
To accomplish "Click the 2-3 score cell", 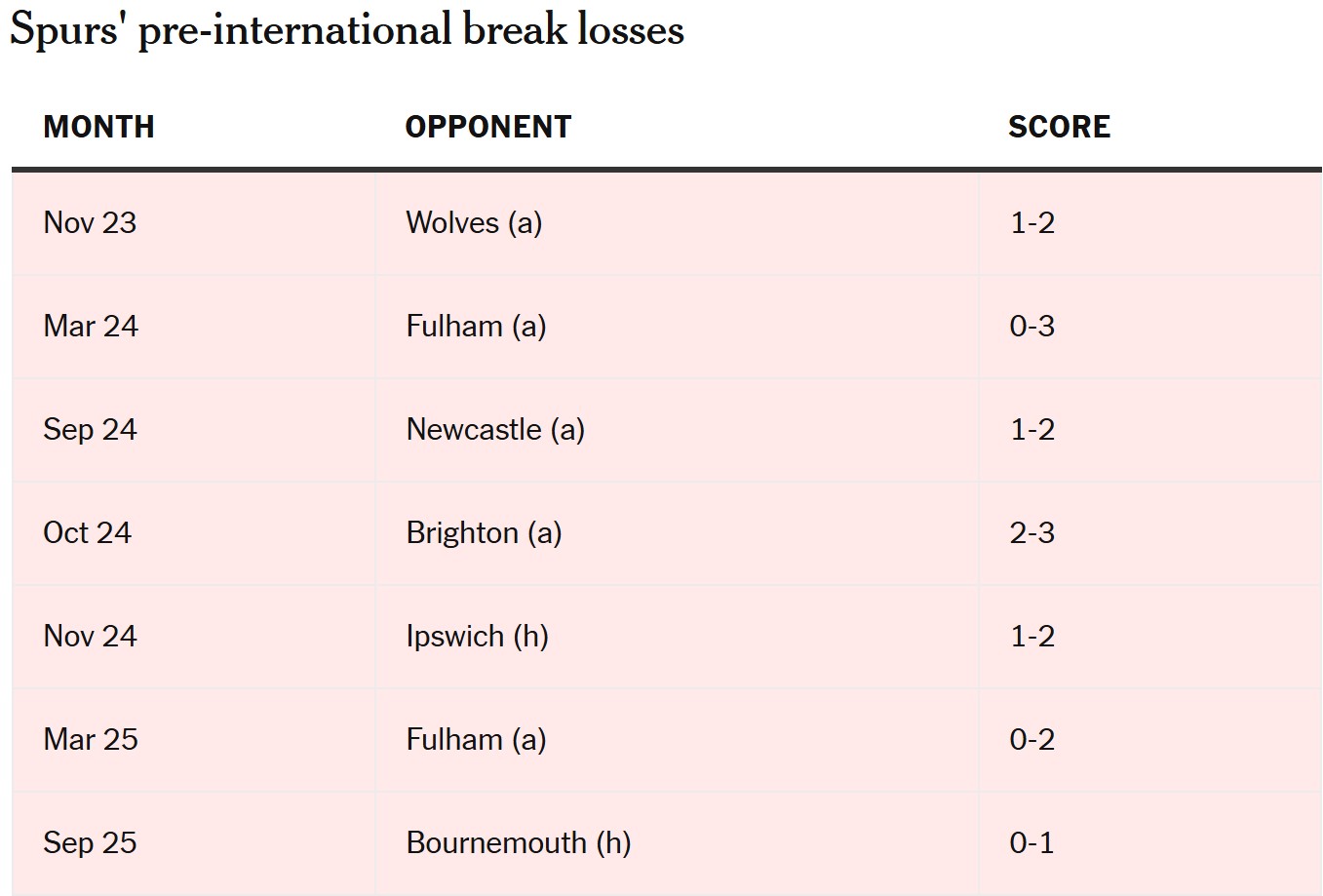I will [1031, 532].
